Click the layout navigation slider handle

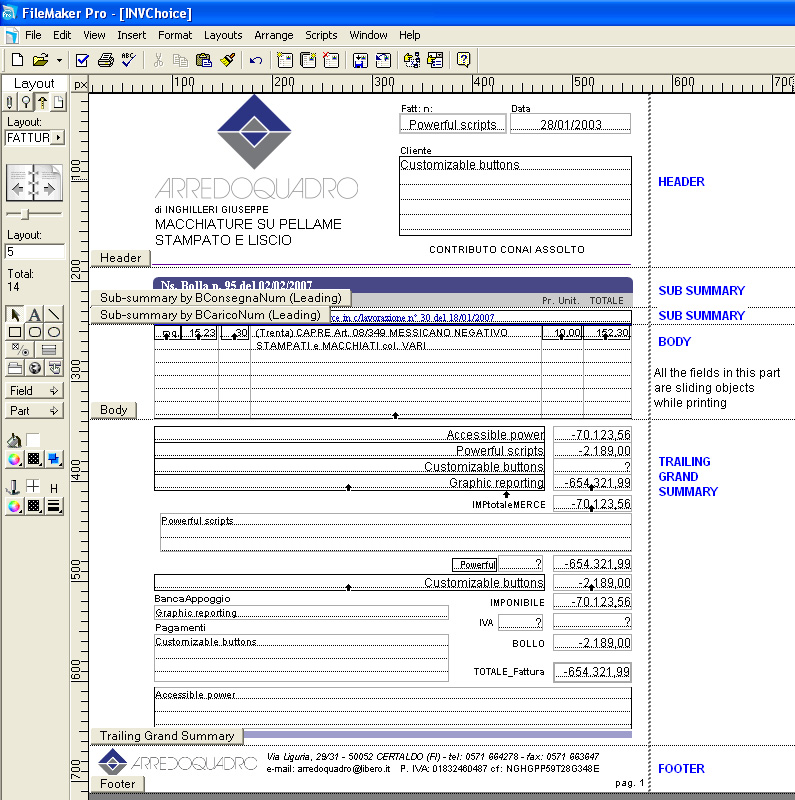point(25,214)
